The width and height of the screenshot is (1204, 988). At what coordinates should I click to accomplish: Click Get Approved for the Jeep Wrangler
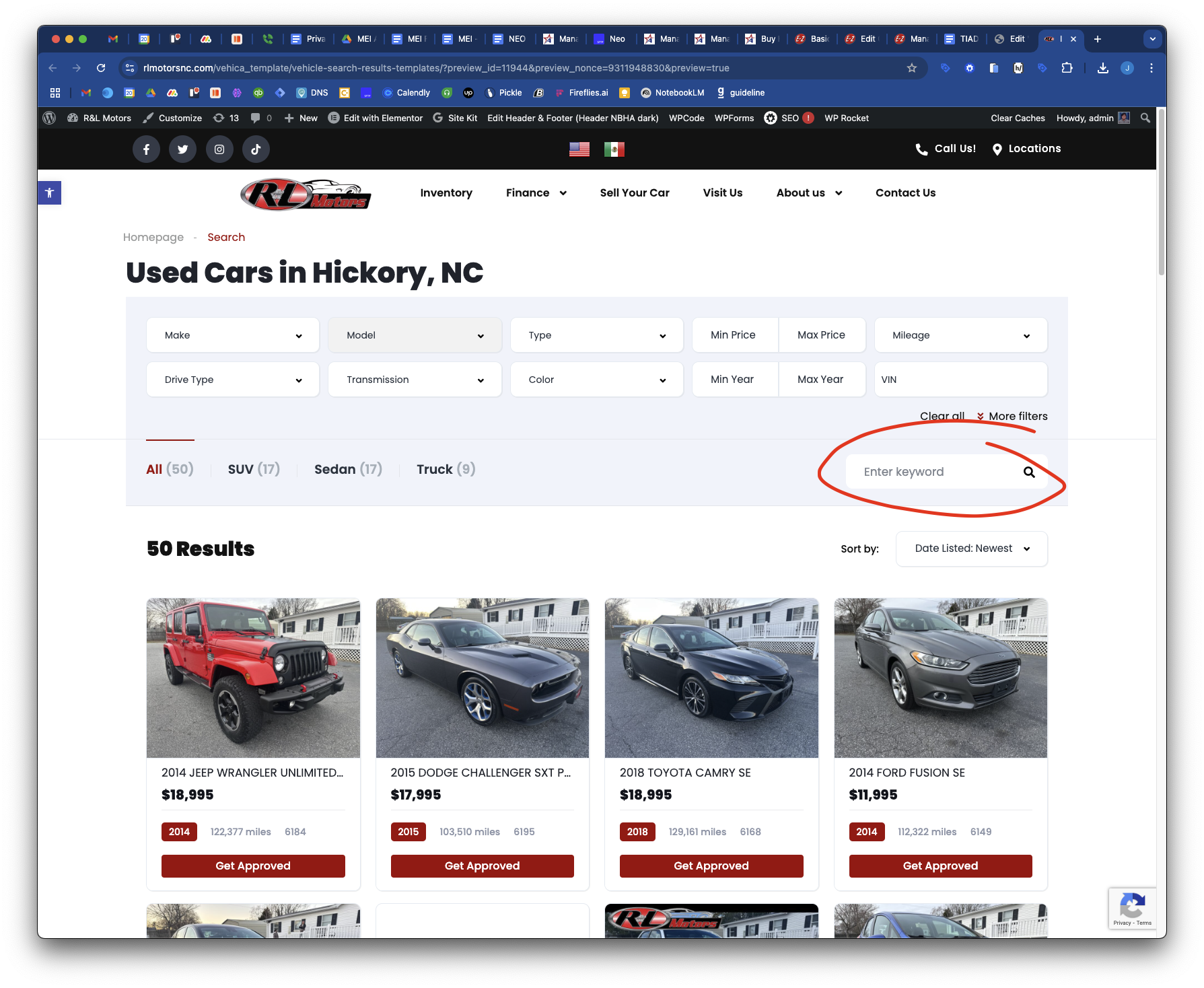253,866
